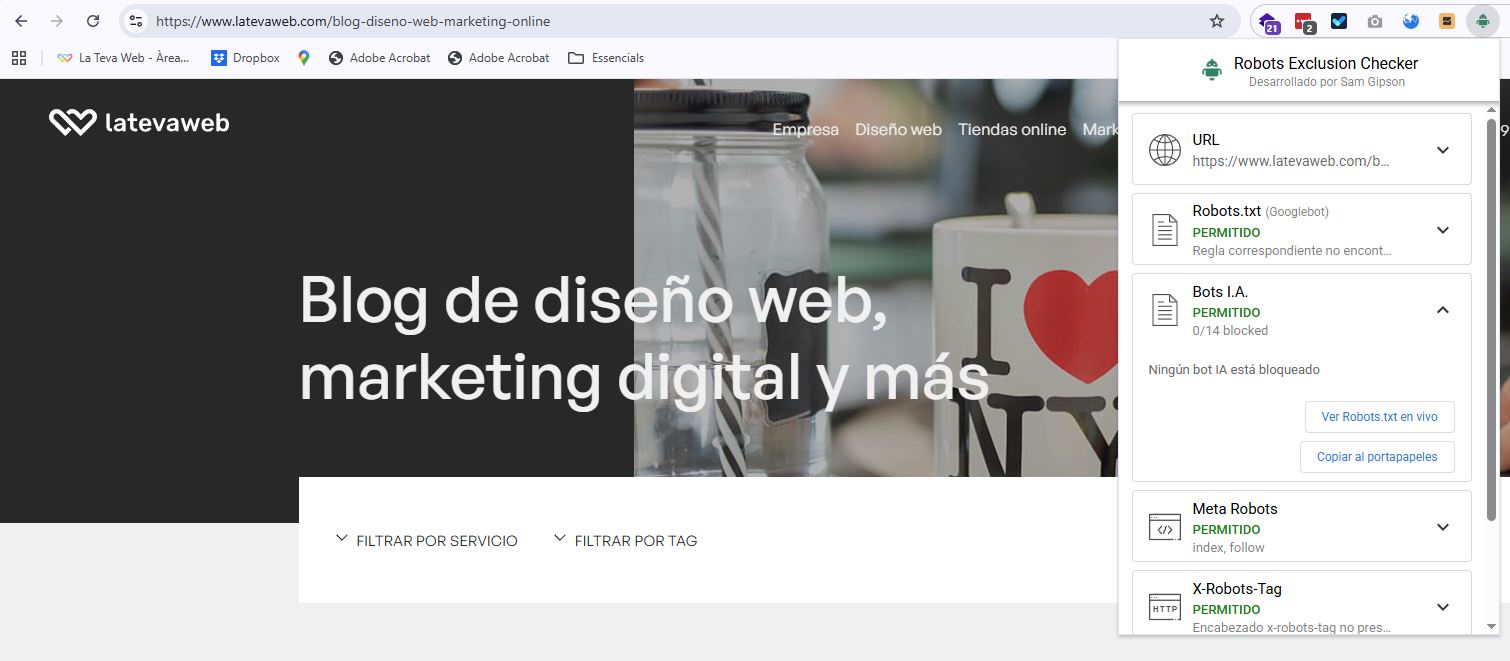Open the Tiendas online menu item
1510x661 pixels.
point(1012,129)
